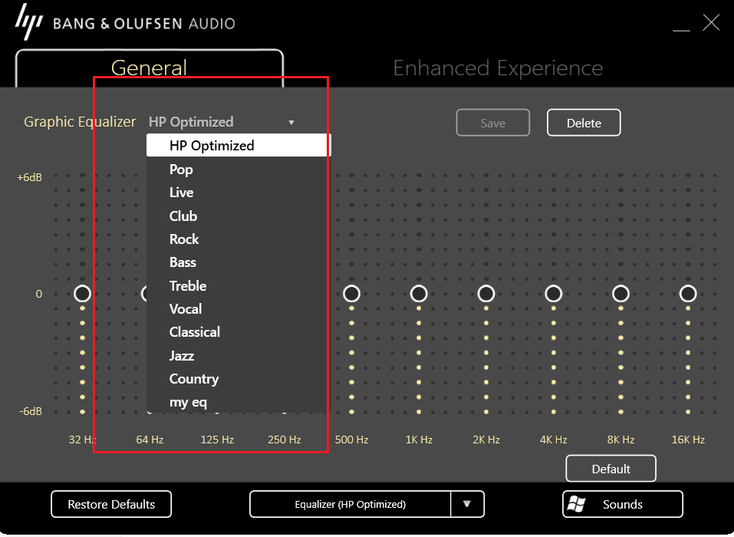Click the Windows flag icon on Sounds
734x537 pixels.
tap(576, 504)
